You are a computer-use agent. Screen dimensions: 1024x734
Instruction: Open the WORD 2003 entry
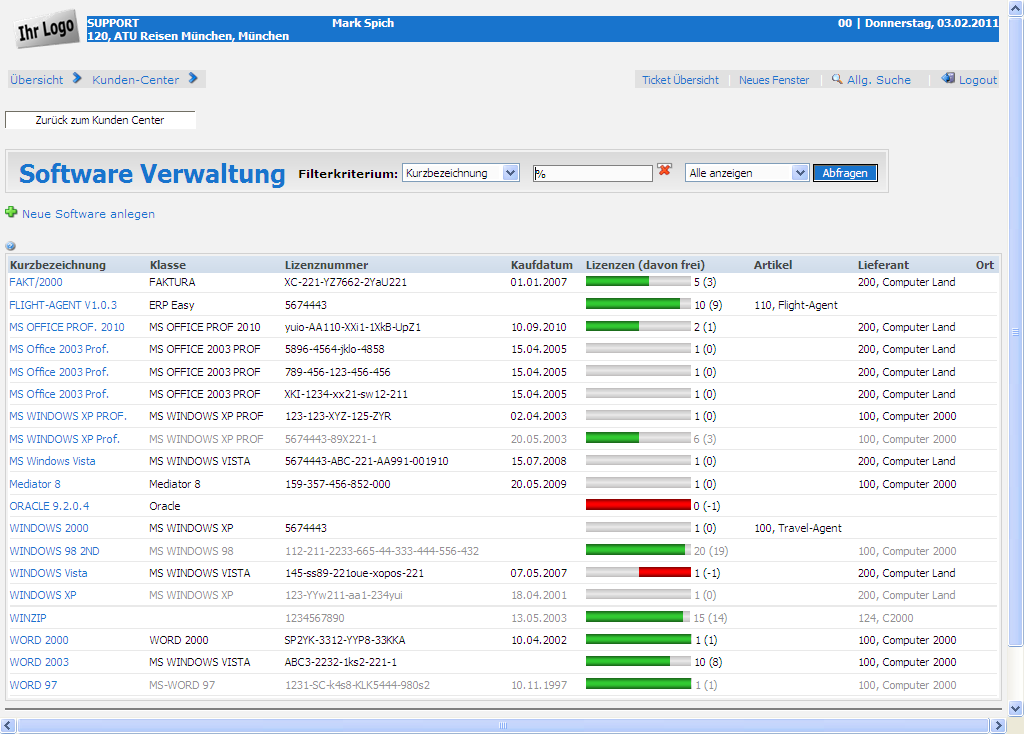pos(39,662)
